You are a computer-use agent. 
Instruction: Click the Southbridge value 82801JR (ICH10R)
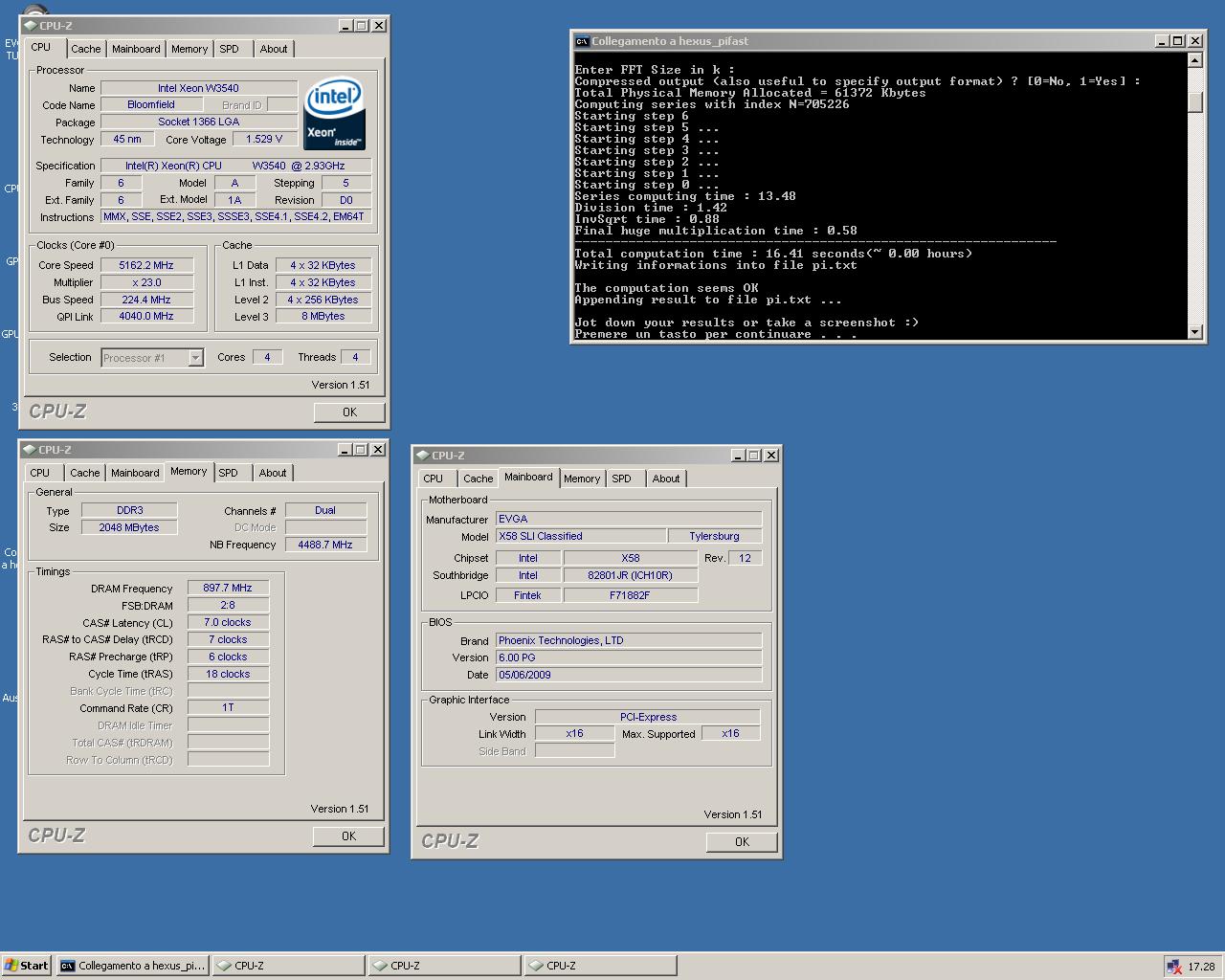pos(631,575)
